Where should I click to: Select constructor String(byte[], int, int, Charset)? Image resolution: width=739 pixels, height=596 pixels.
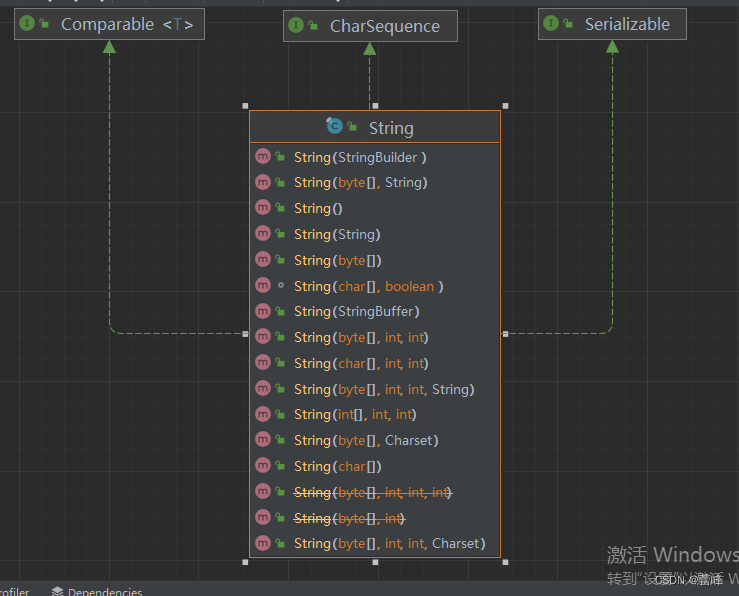pyautogui.click(x=375, y=544)
